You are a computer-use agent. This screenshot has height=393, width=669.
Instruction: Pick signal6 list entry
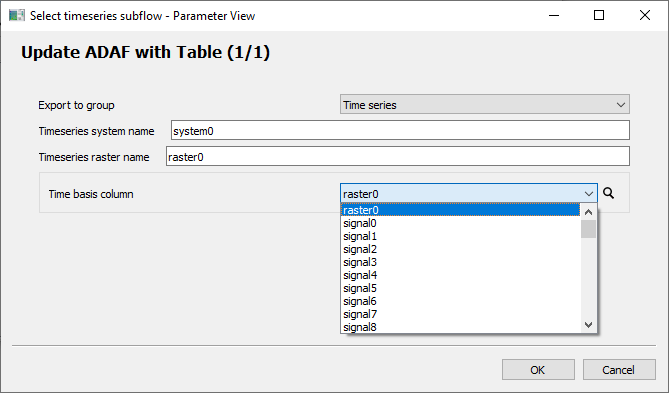point(460,301)
